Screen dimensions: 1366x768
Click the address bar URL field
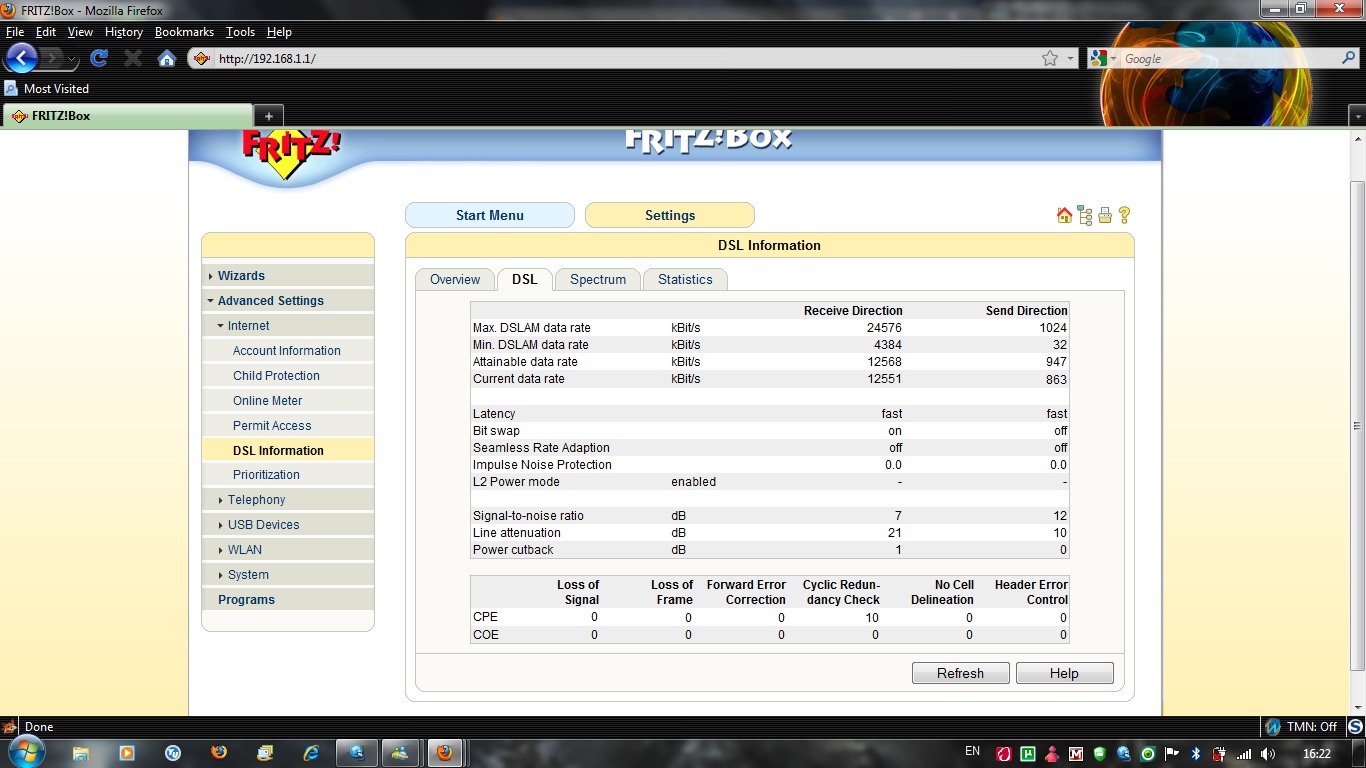625,58
